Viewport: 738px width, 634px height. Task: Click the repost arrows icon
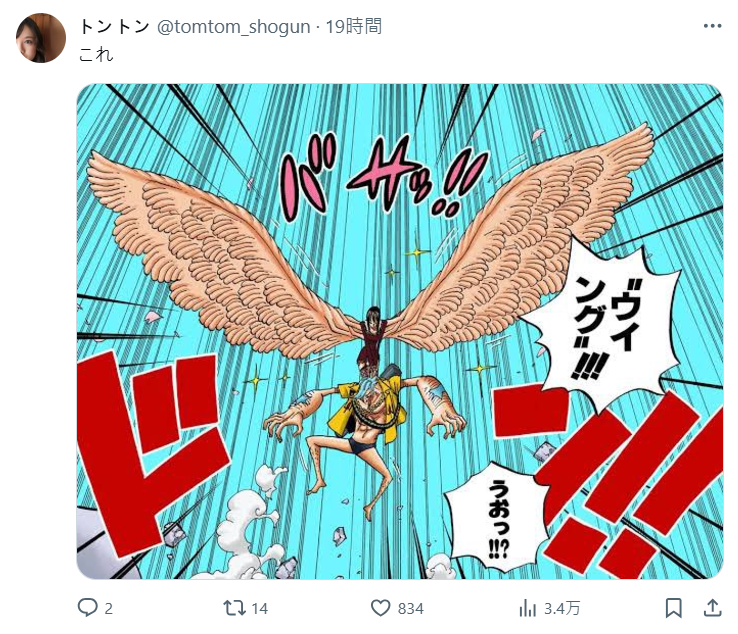pyautogui.click(x=234, y=608)
